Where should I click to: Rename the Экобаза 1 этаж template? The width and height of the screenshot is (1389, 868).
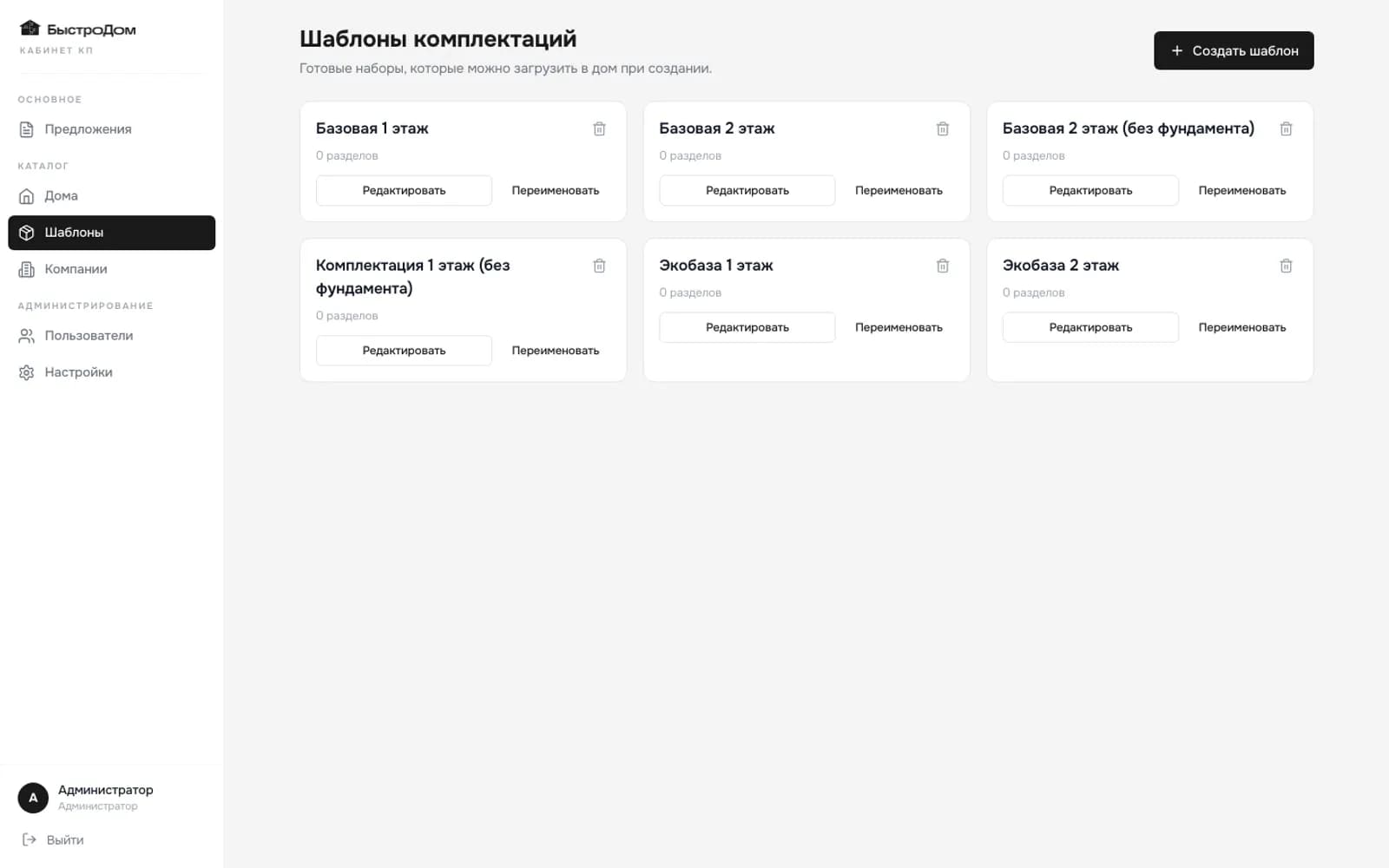pyautogui.click(x=899, y=327)
